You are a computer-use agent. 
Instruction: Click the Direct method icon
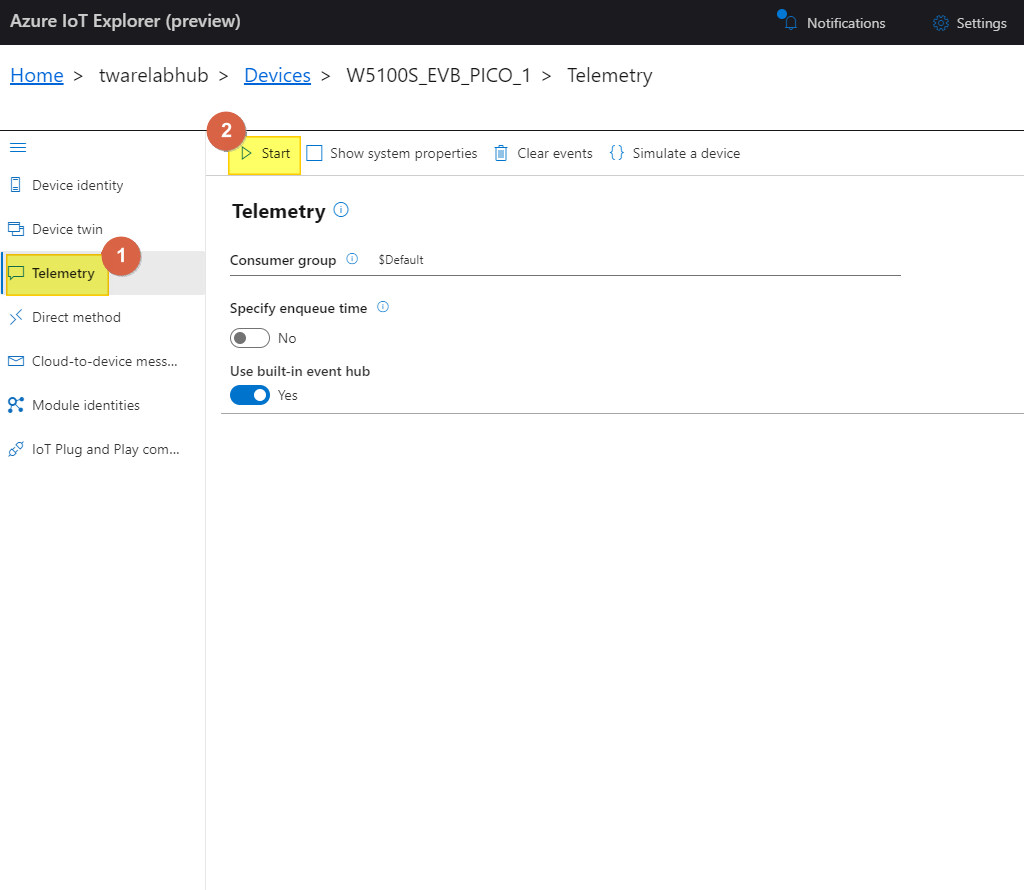[x=16, y=317]
